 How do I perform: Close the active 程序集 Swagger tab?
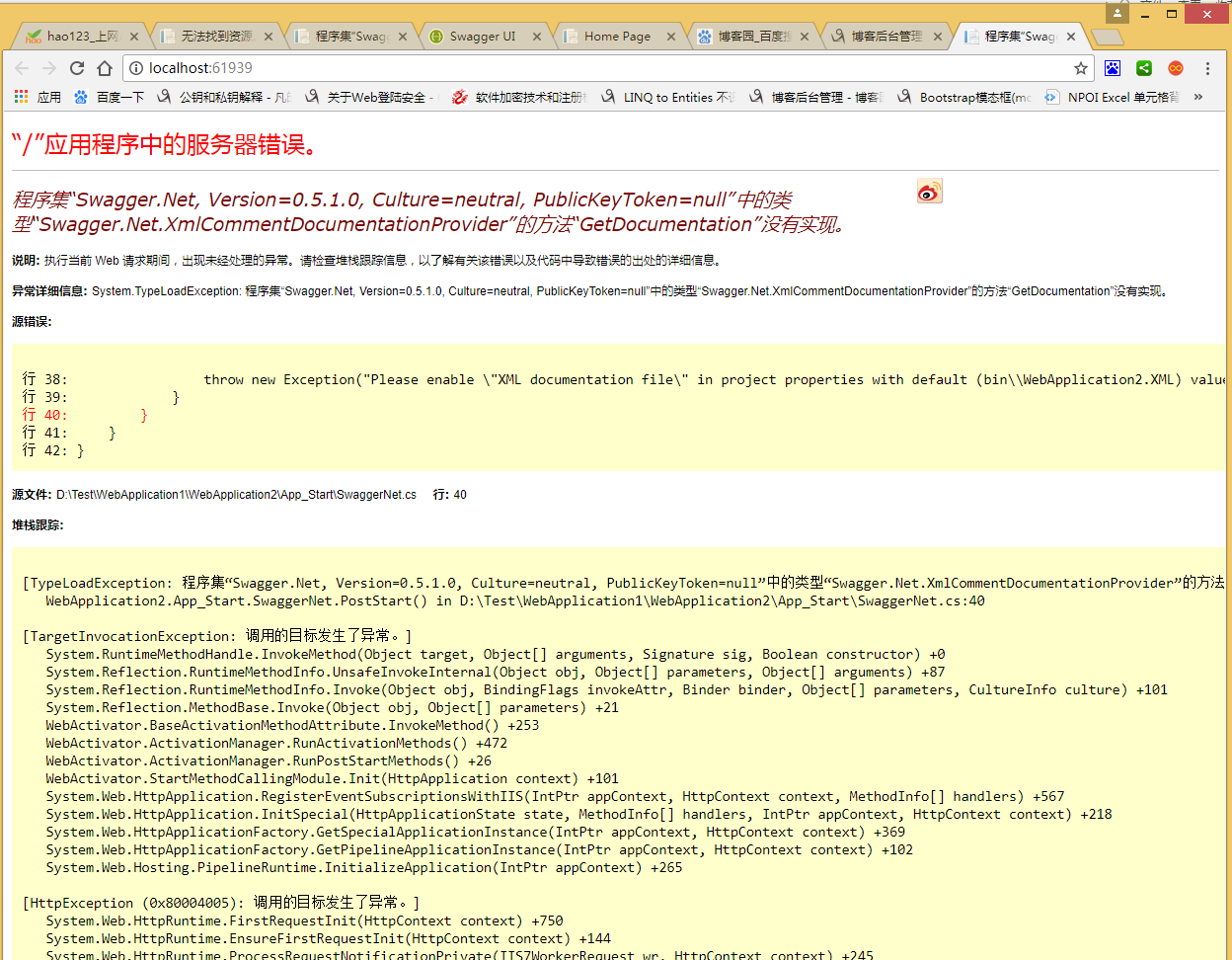[1071, 37]
